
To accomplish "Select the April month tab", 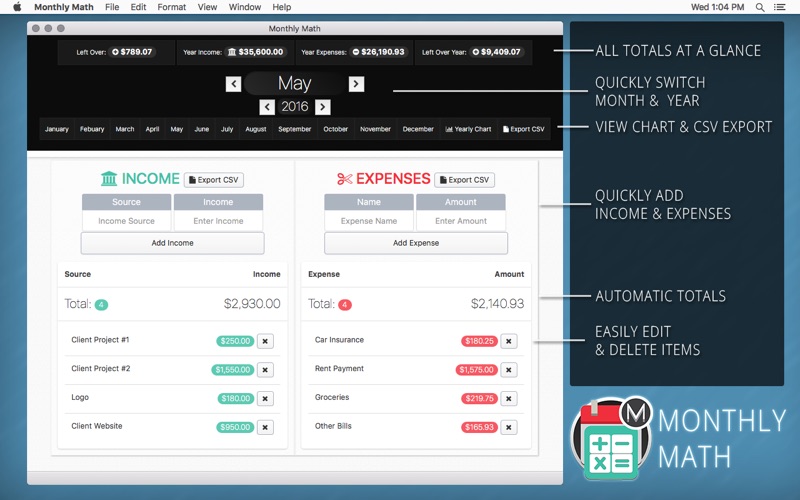I will [152, 129].
